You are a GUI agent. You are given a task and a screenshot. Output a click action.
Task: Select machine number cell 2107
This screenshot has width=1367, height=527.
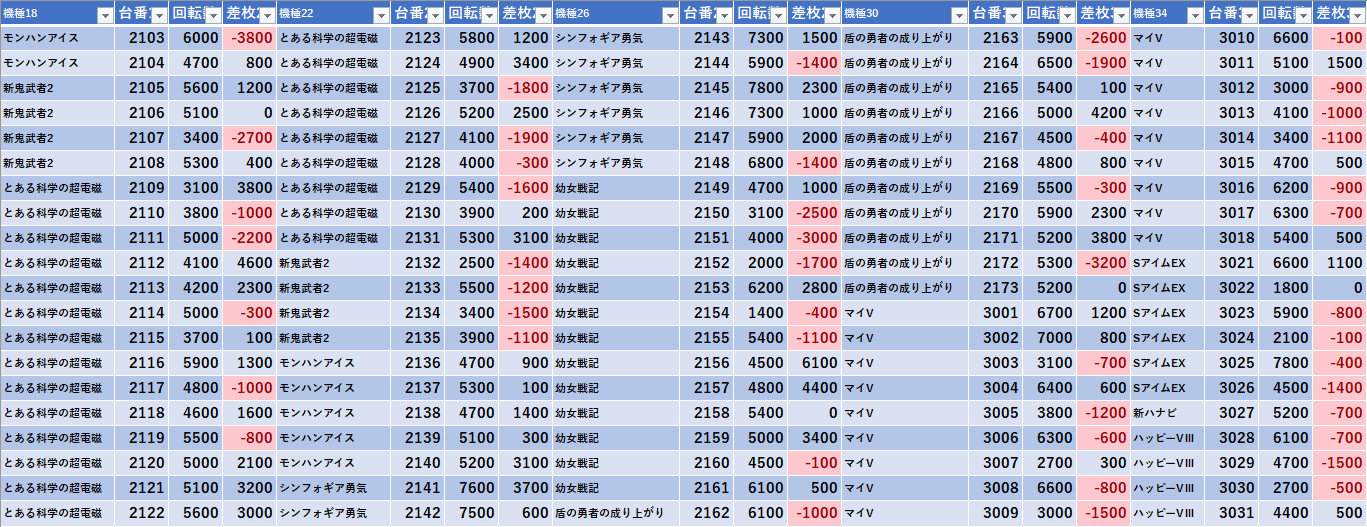point(141,138)
